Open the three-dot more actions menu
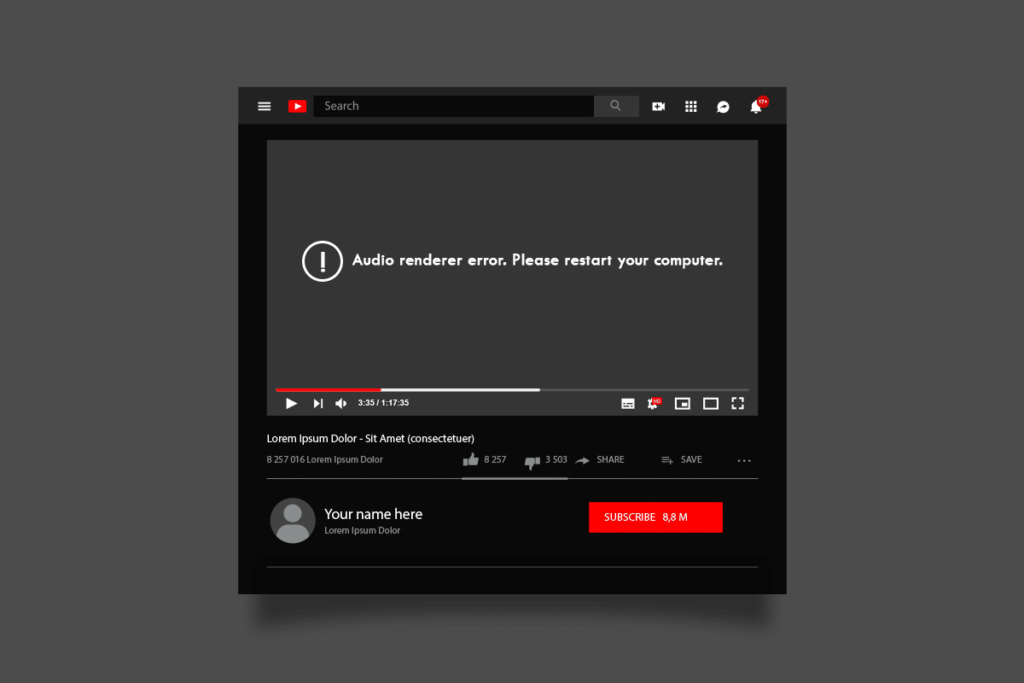This screenshot has width=1024, height=683. pos(744,460)
